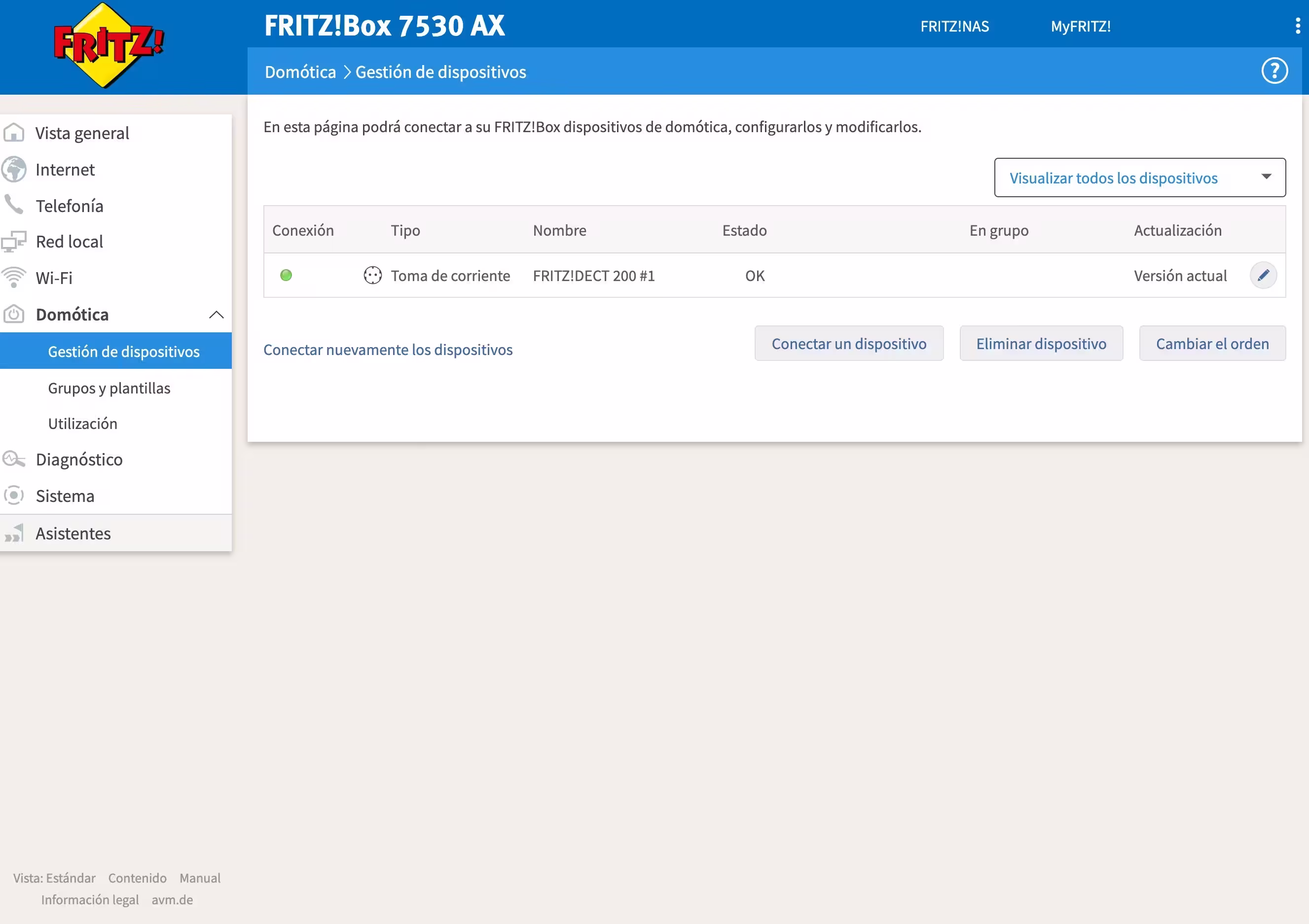
Task: Click the network computers icon beside Red local
Action: (x=14, y=242)
